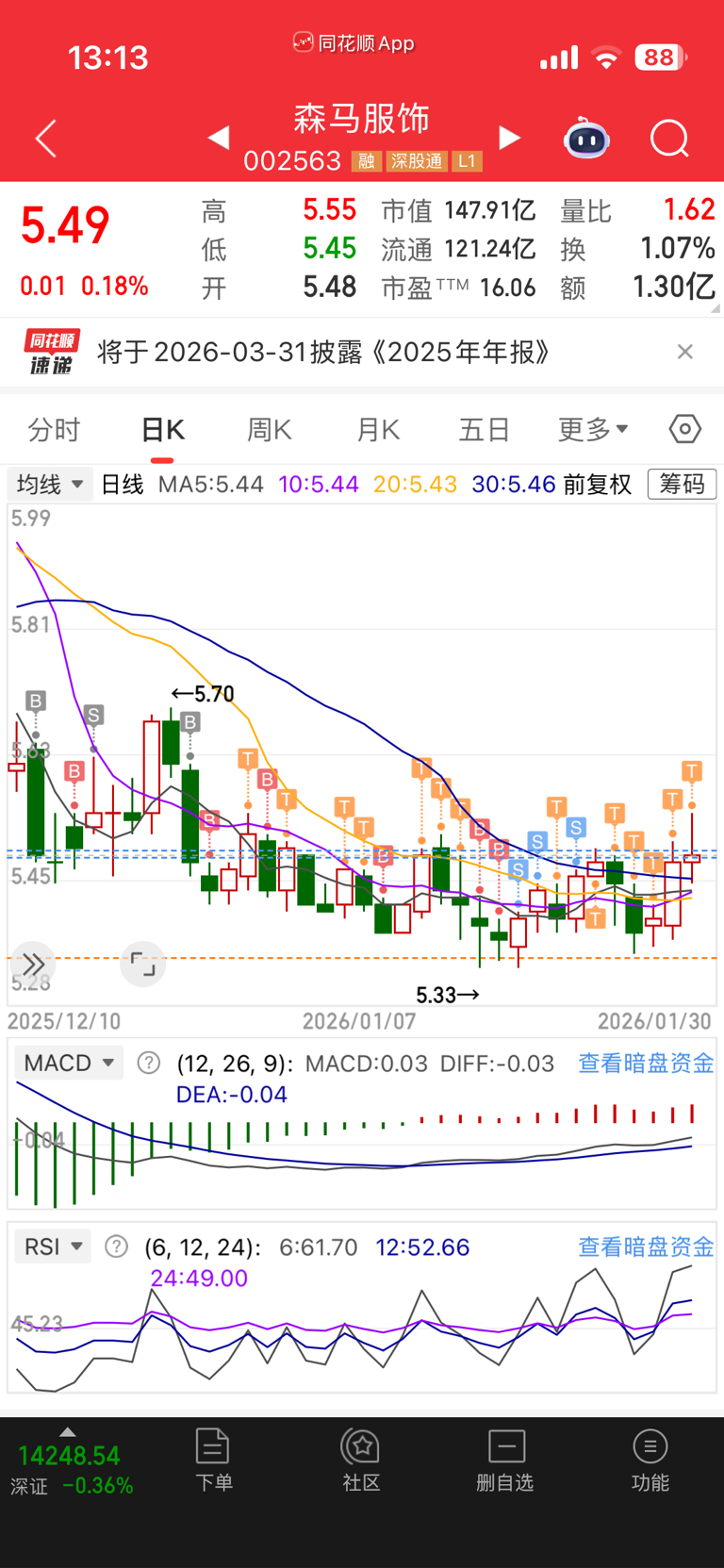
Task: Change 前复权 adjustment setting
Action: (598, 485)
